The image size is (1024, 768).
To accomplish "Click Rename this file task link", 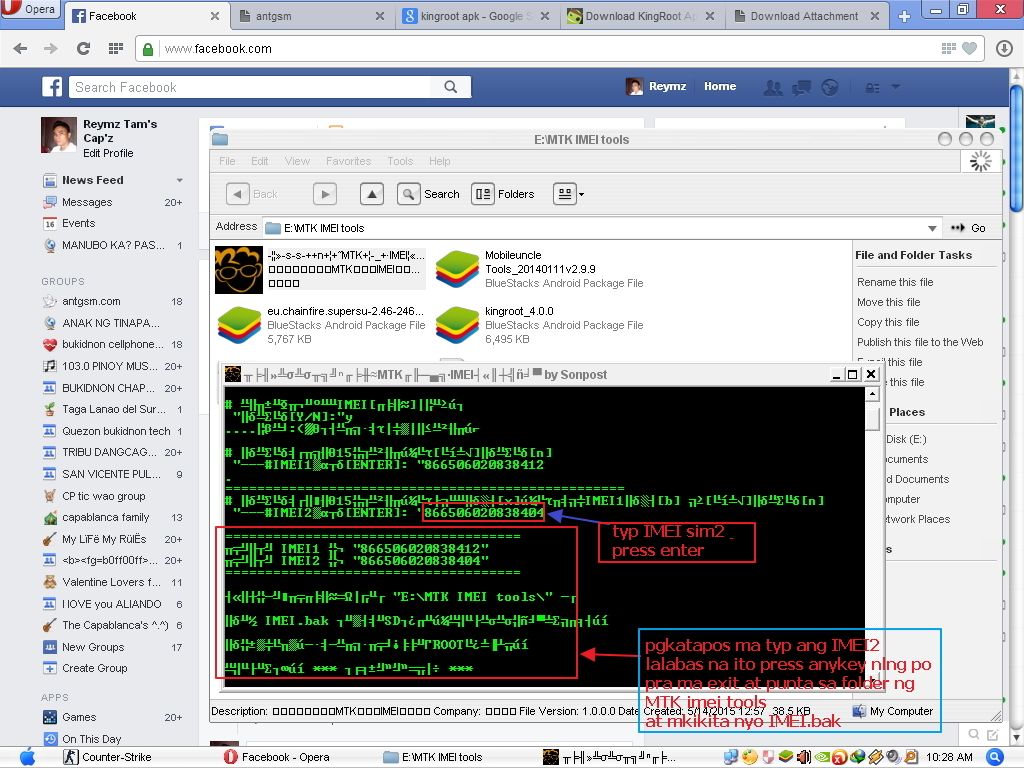I will coord(894,282).
